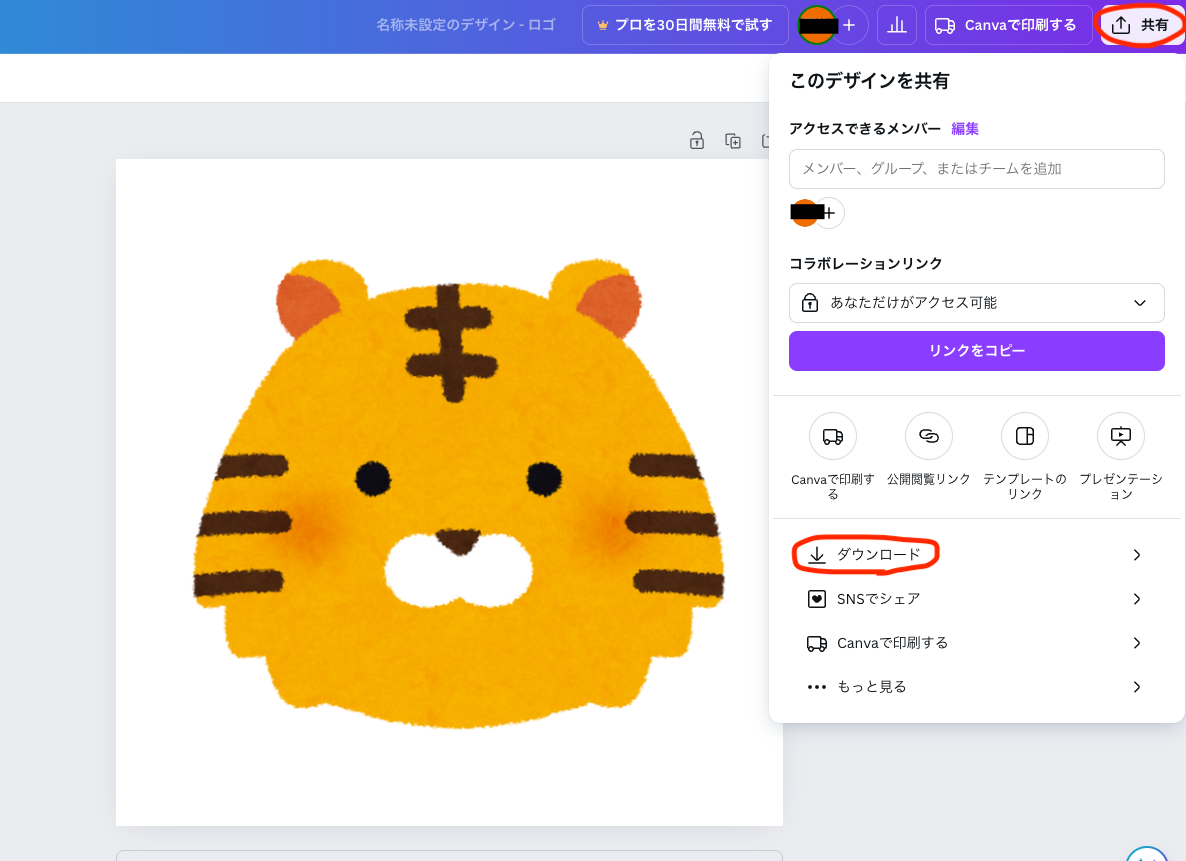Viewport: 1186px width, 861px height.
Task: Click the SNS heart icon
Action: 817,599
